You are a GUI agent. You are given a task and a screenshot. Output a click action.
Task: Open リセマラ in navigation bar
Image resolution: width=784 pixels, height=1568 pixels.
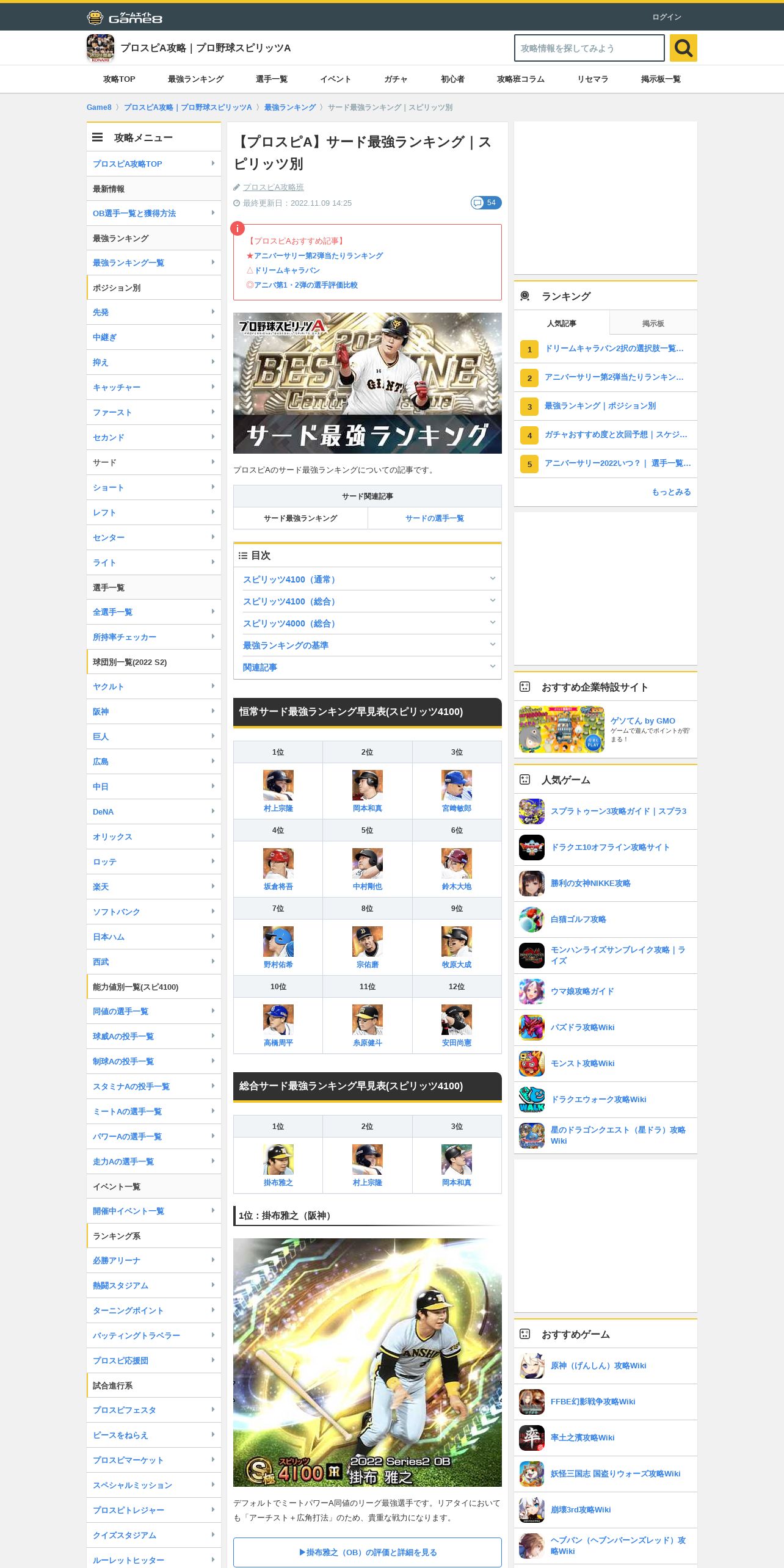point(593,79)
